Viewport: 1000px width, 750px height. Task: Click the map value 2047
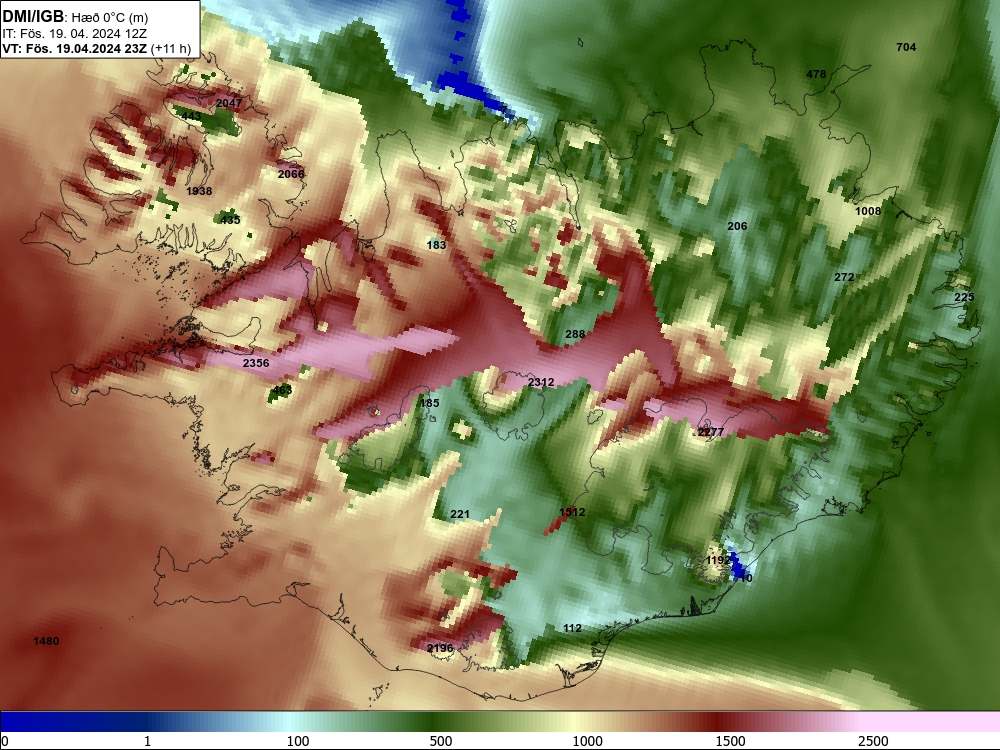[229, 103]
